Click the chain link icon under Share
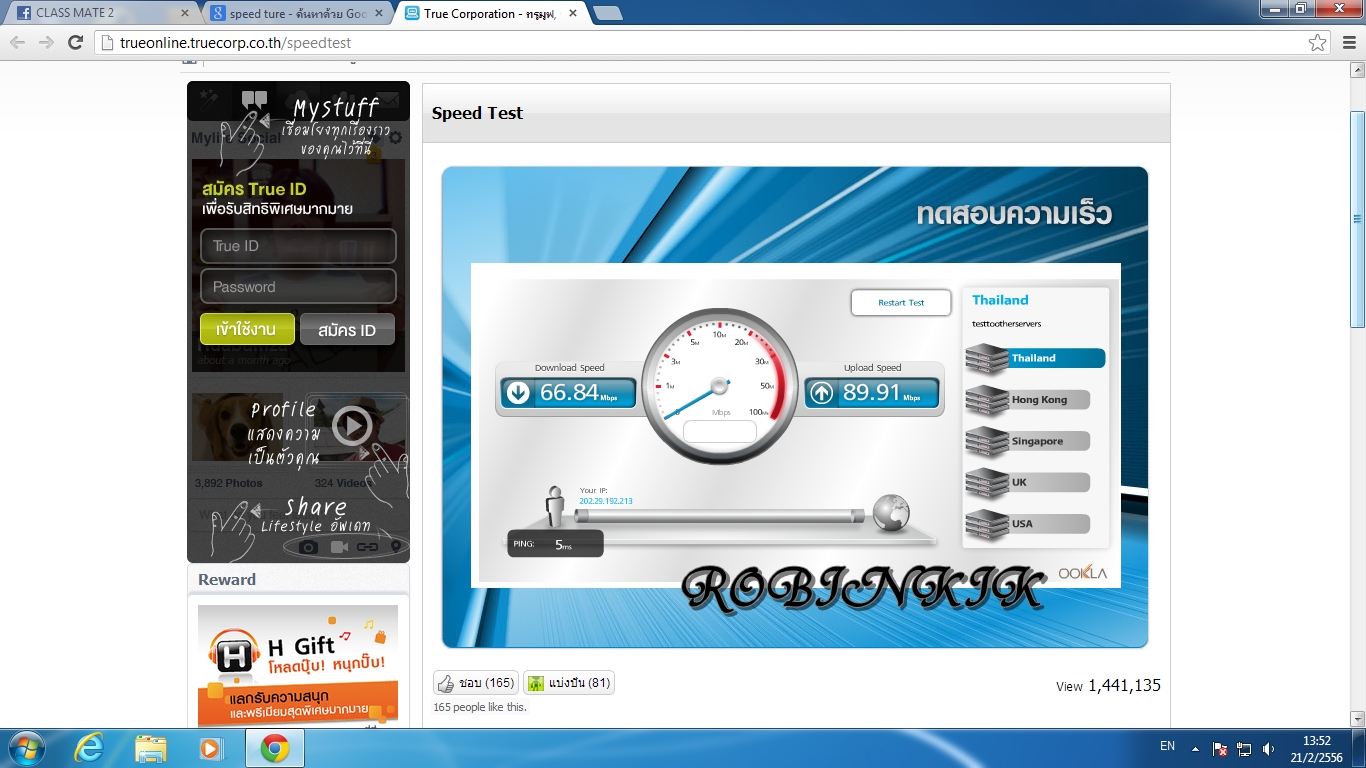This screenshot has height=768, width=1366. point(368,547)
